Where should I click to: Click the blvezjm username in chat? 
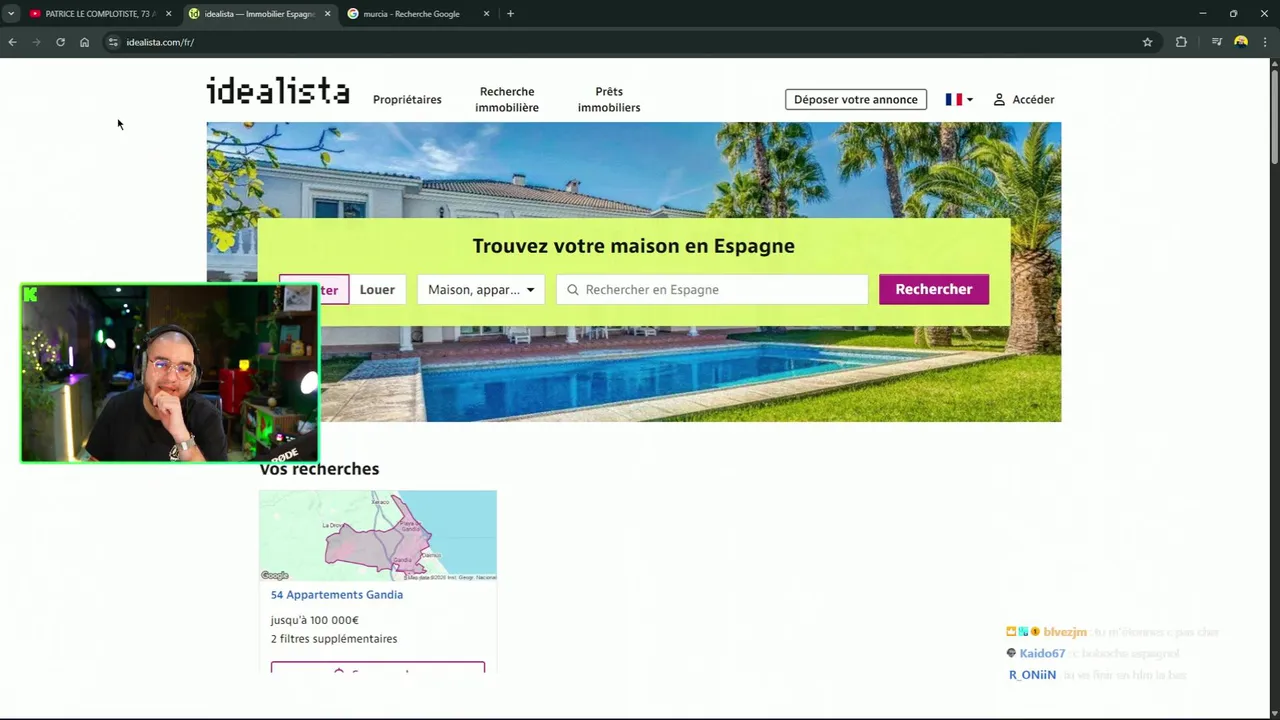coord(1065,632)
